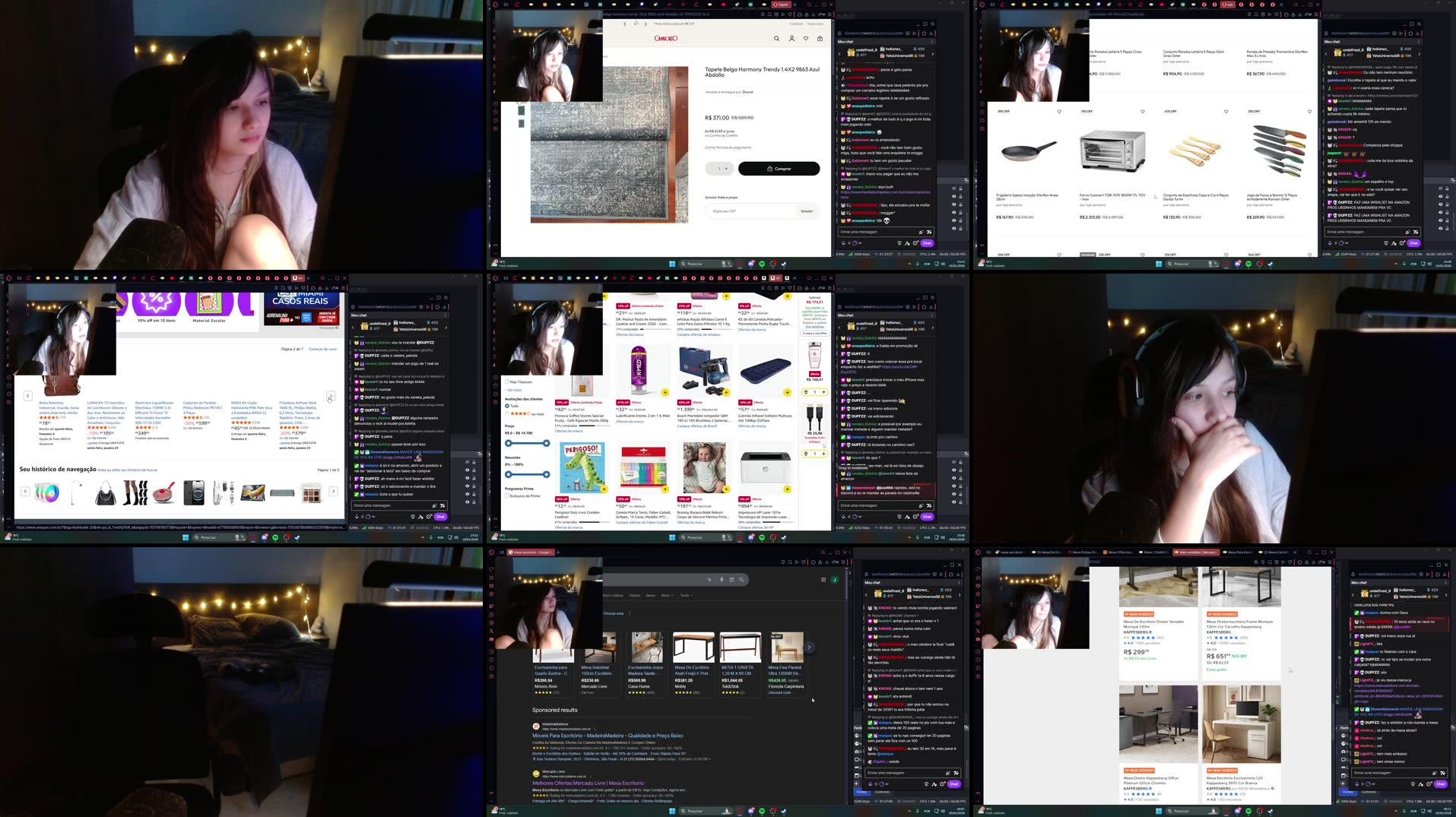
Task: Check the Max Titanium brand filter
Action: 507,382
